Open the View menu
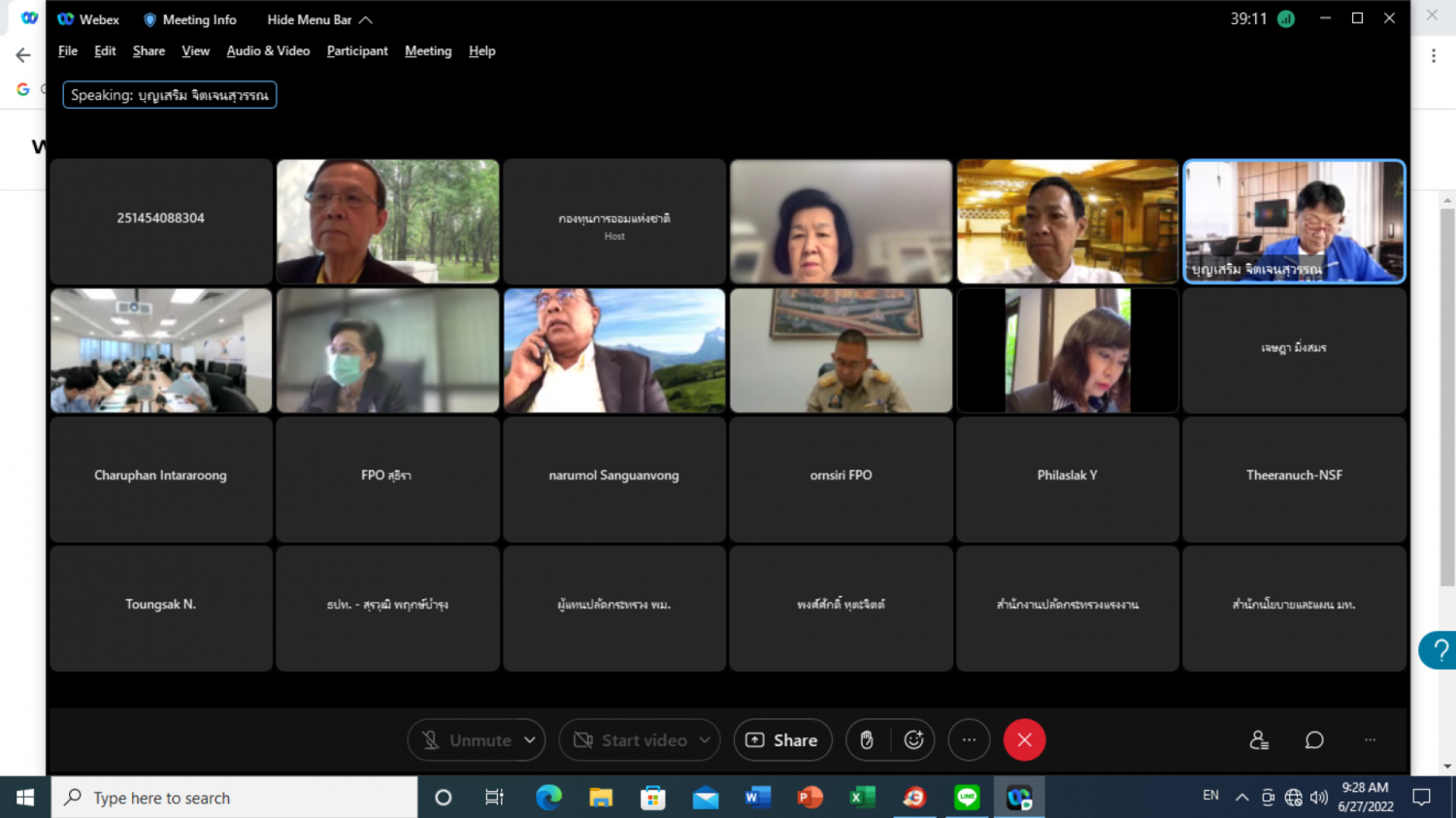This screenshot has height=818, width=1456. pyautogui.click(x=195, y=50)
